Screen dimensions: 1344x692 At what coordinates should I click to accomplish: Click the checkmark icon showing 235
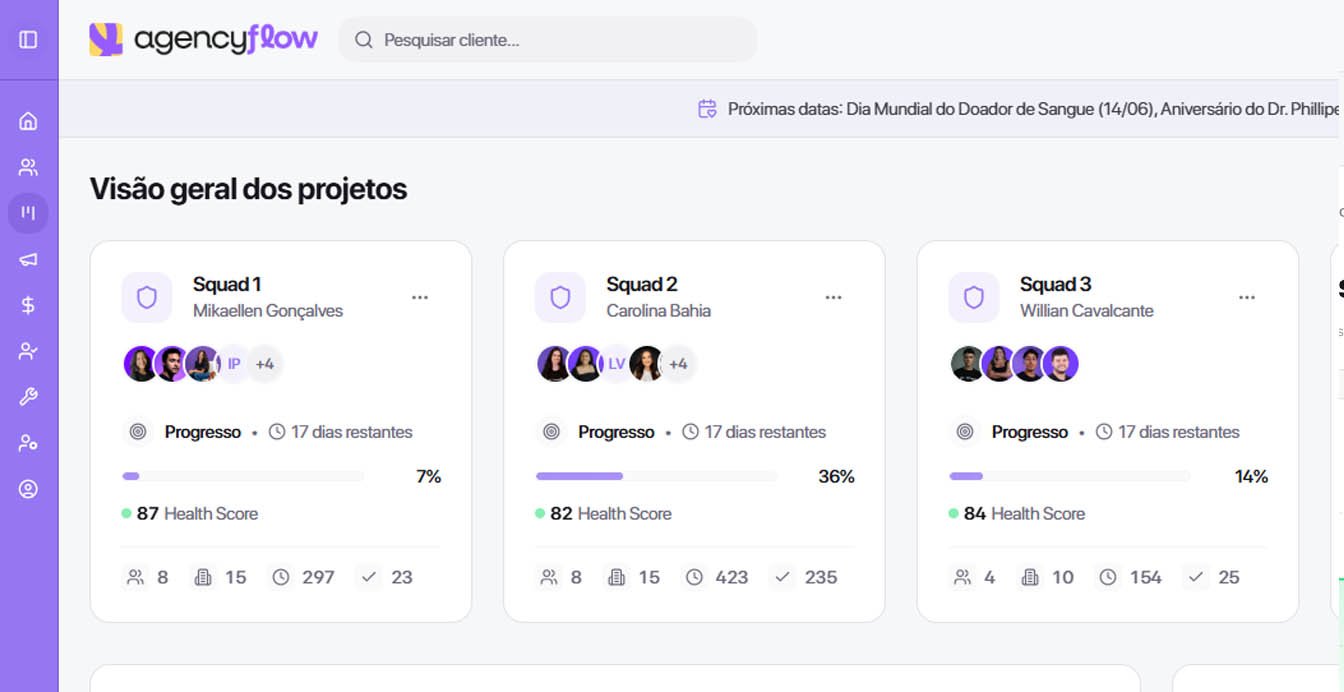click(x=783, y=577)
